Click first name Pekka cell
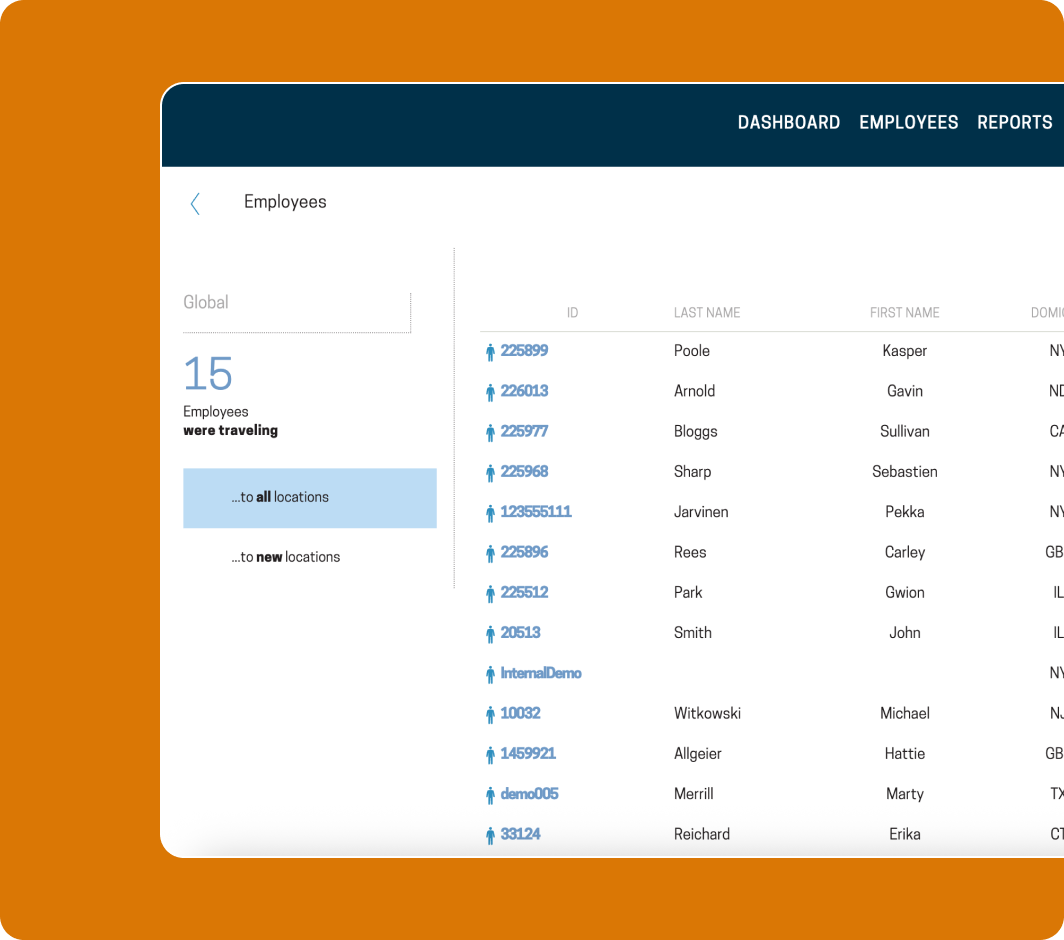 tap(905, 512)
